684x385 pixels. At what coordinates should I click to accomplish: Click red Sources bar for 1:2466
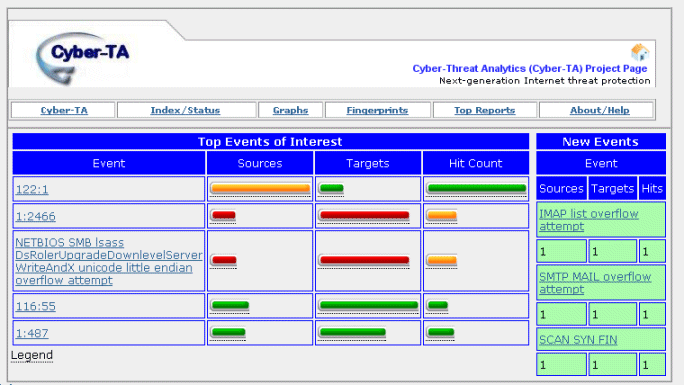(223, 215)
